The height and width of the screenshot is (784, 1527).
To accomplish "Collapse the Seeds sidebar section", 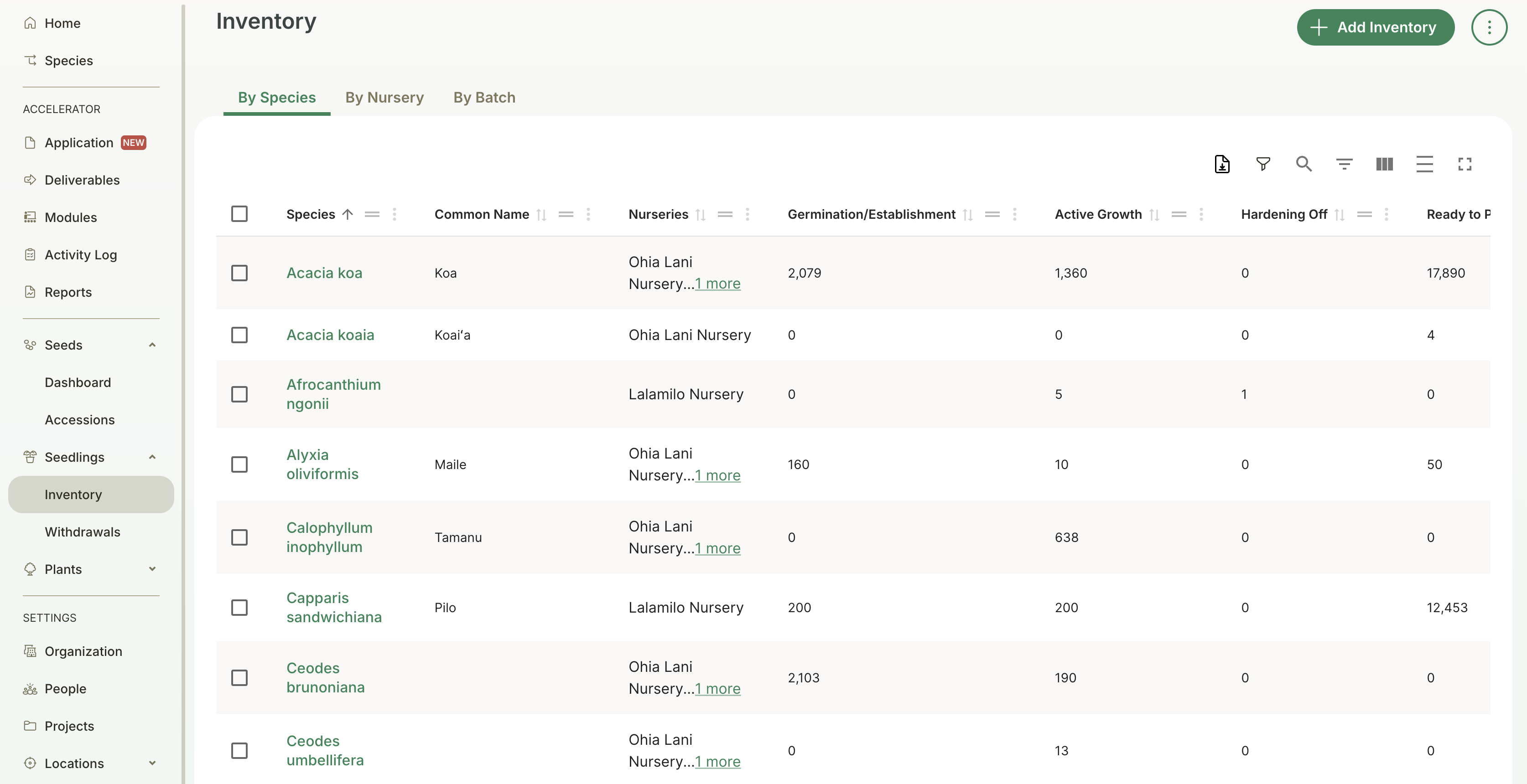I will (152, 345).
